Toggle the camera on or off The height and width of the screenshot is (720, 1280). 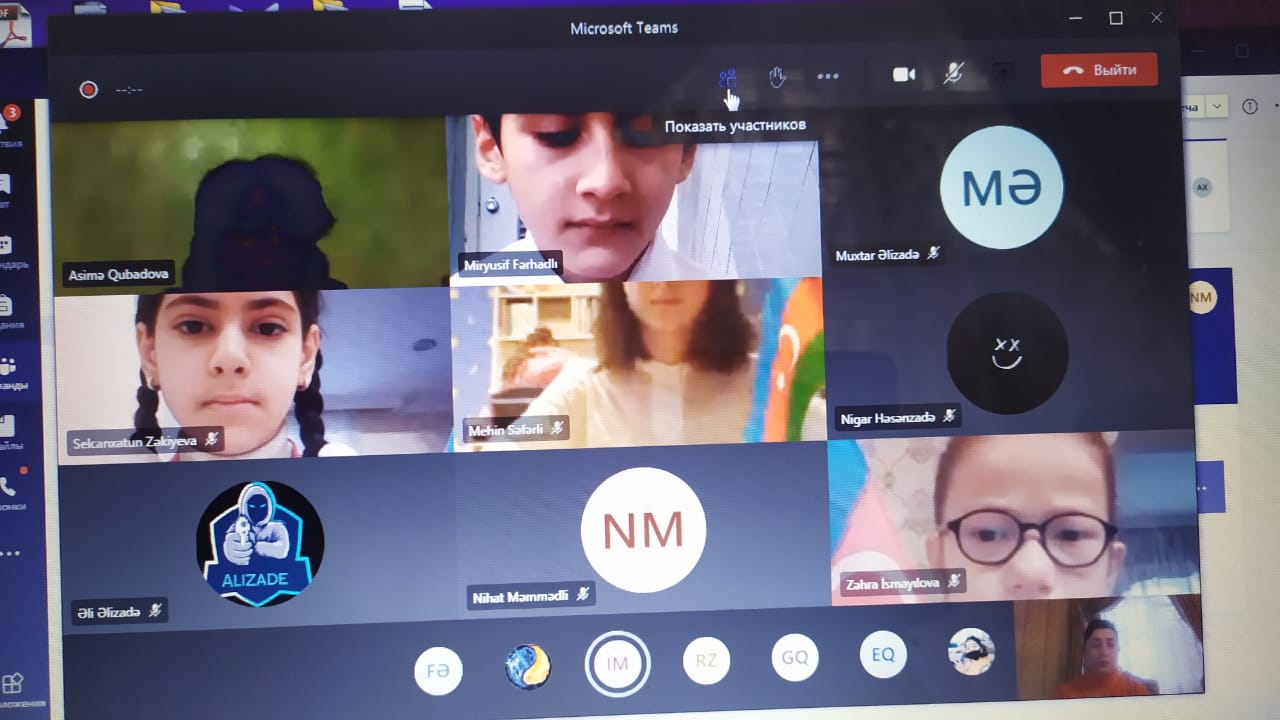point(904,75)
